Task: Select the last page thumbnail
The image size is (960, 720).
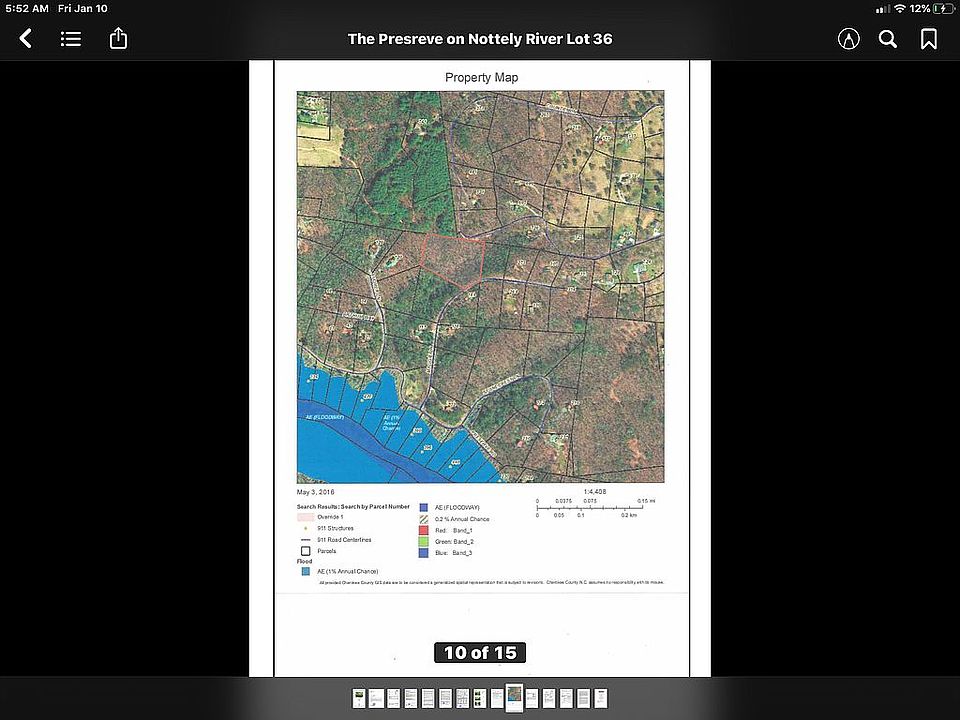Action: (601, 699)
